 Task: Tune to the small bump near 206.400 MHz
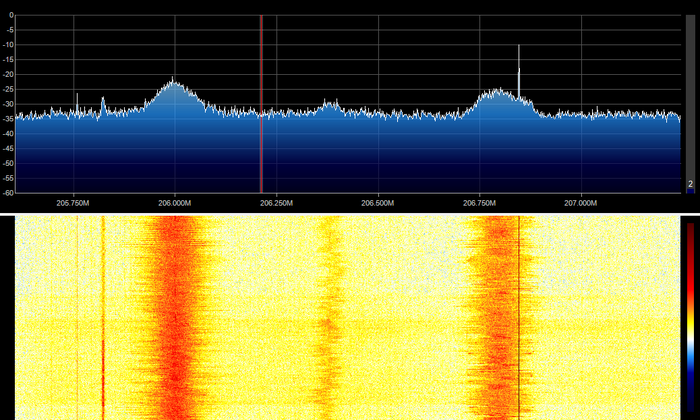[332, 103]
